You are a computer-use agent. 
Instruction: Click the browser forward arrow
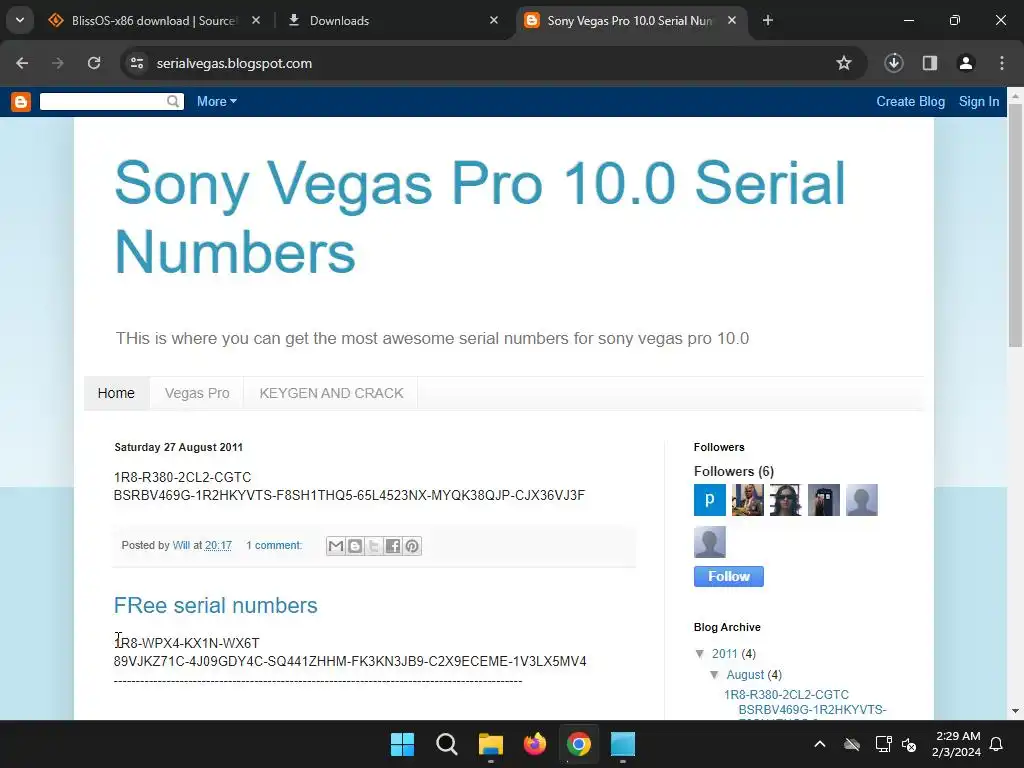pos(58,63)
